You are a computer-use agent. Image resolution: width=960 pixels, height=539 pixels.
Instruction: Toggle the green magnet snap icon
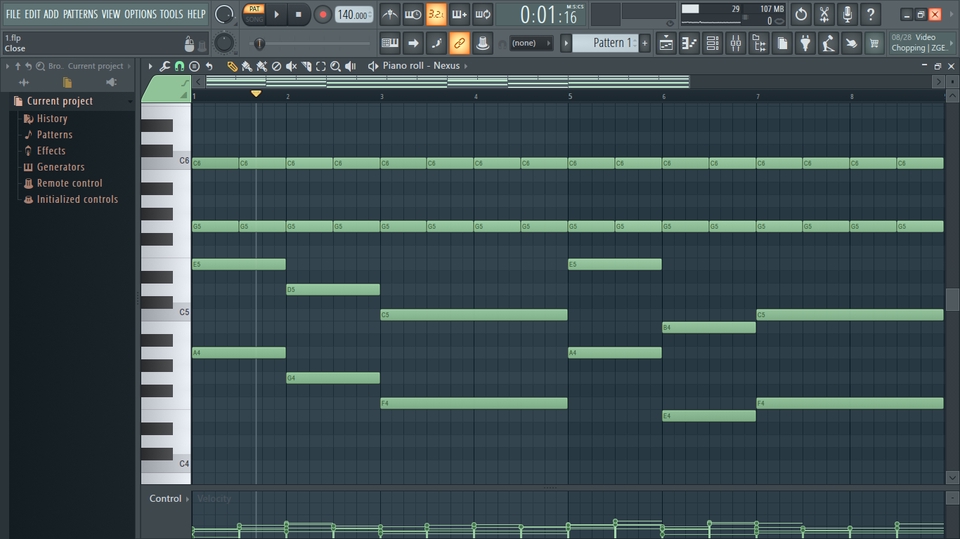coord(179,66)
